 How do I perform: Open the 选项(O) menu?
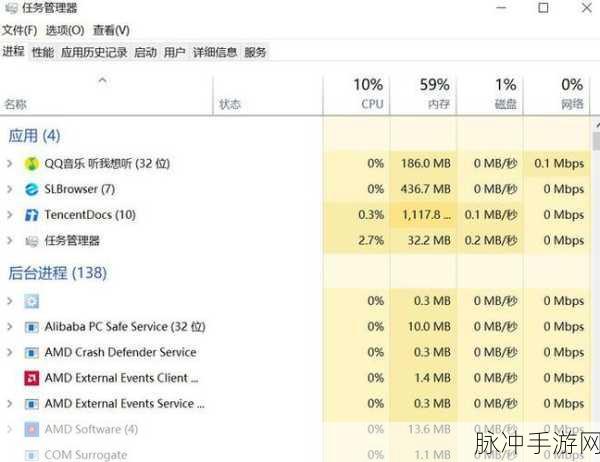65,30
